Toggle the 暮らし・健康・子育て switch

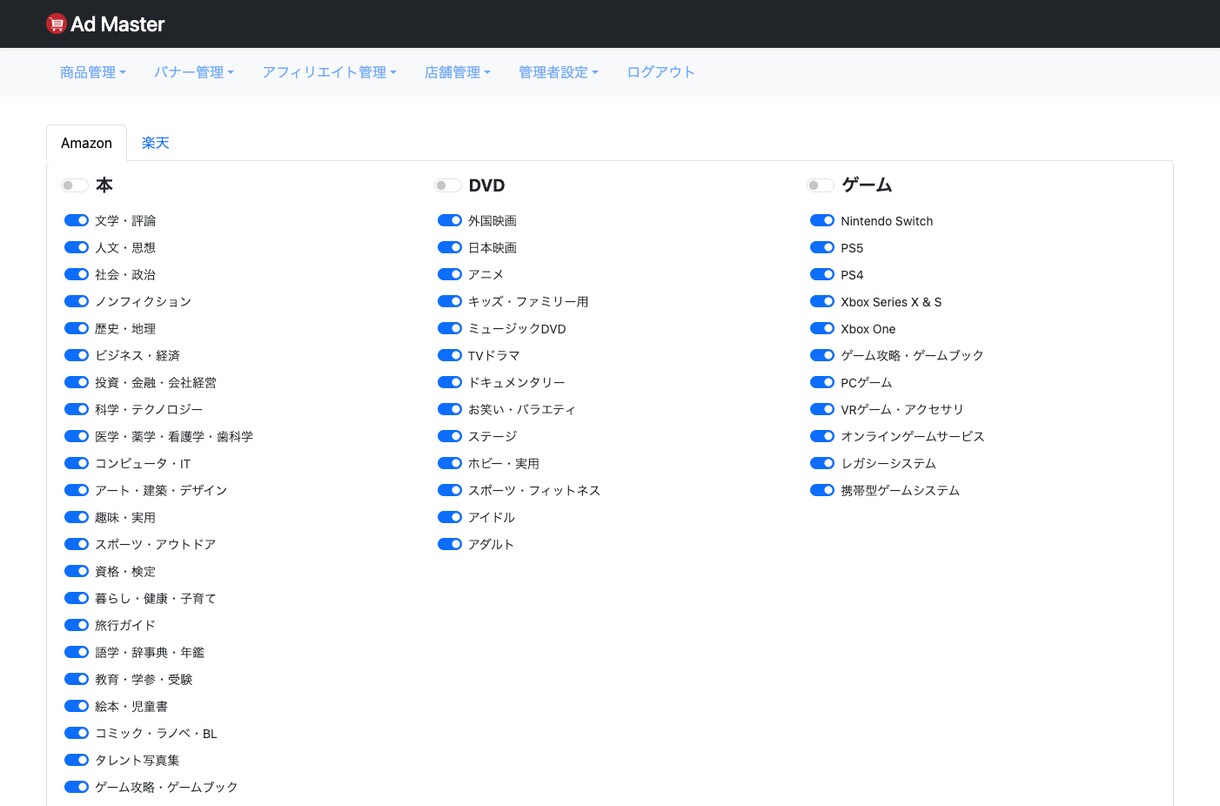[x=77, y=598]
